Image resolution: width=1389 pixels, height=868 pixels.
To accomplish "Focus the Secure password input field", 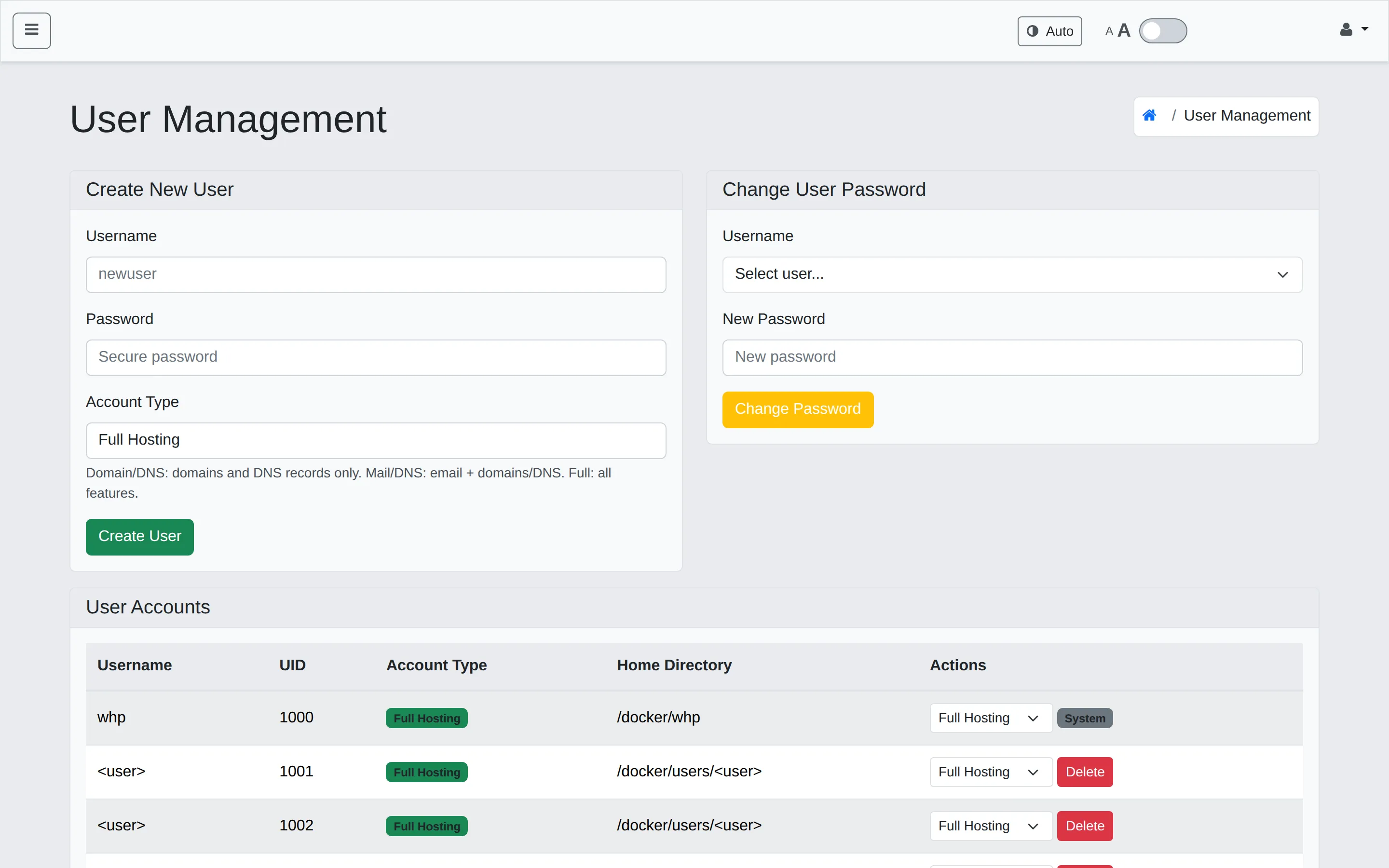I will pyautogui.click(x=376, y=357).
